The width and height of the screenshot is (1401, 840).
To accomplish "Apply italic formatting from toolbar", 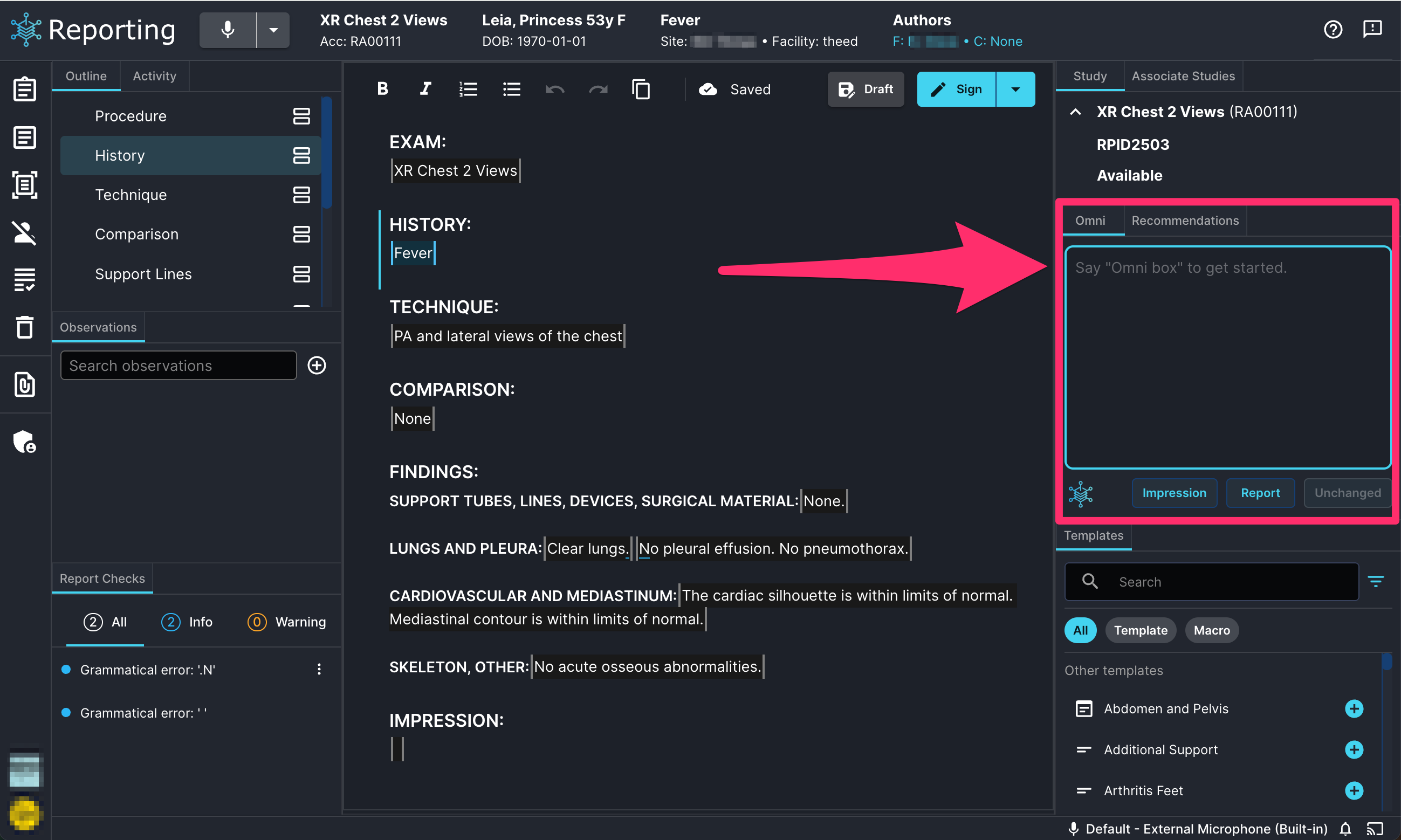I will point(425,89).
